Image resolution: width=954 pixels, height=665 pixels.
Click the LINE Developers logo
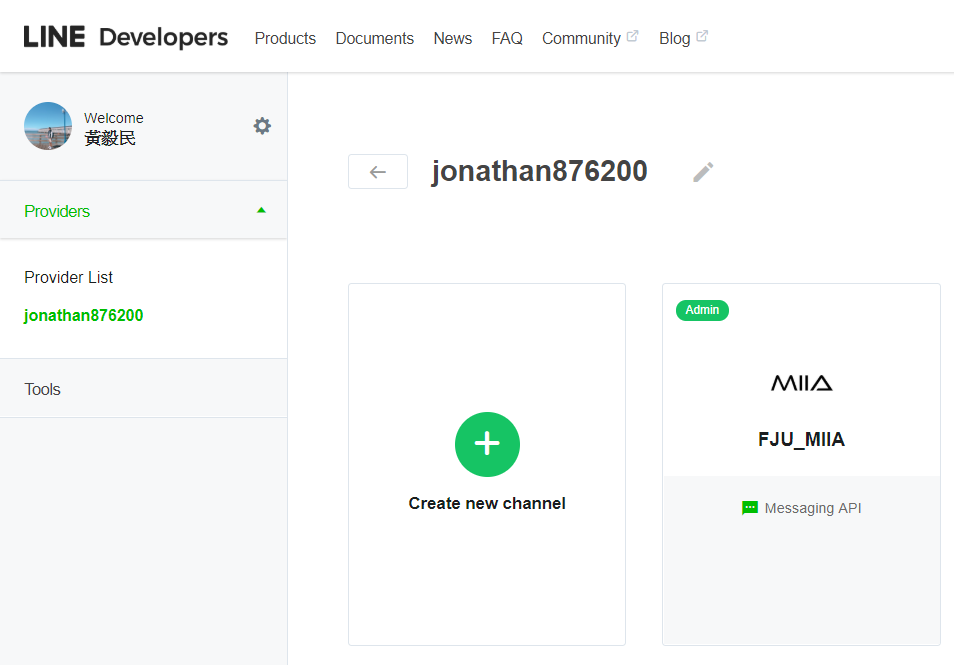pos(126,38)
